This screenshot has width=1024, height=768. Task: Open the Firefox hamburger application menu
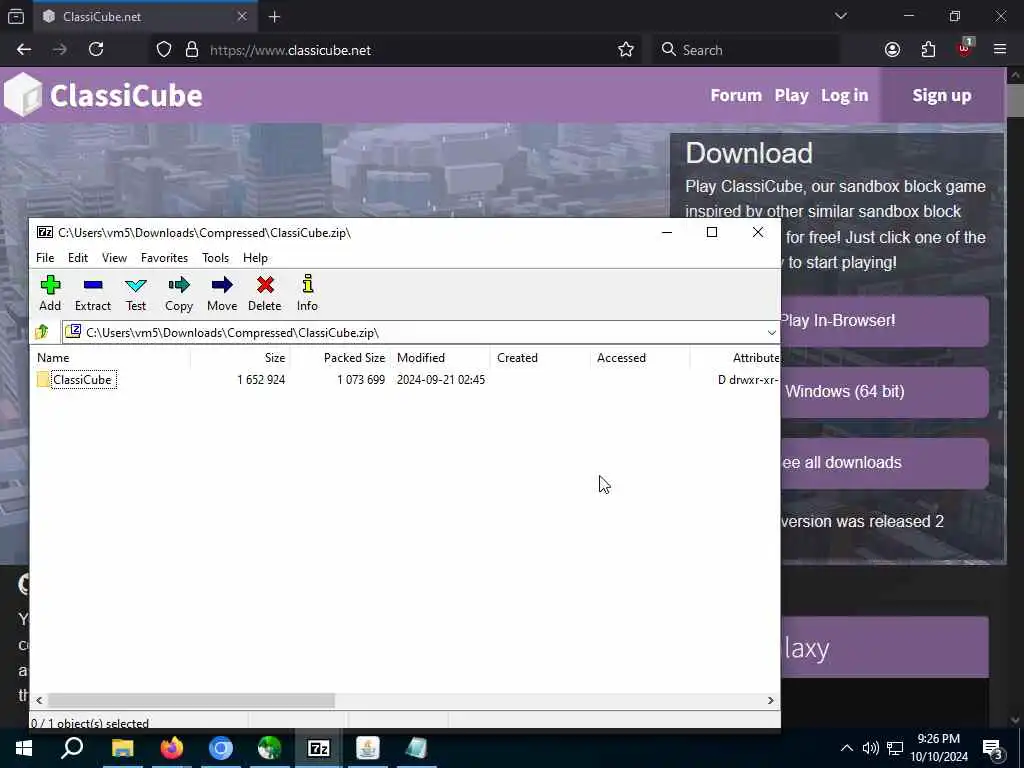1000,50
